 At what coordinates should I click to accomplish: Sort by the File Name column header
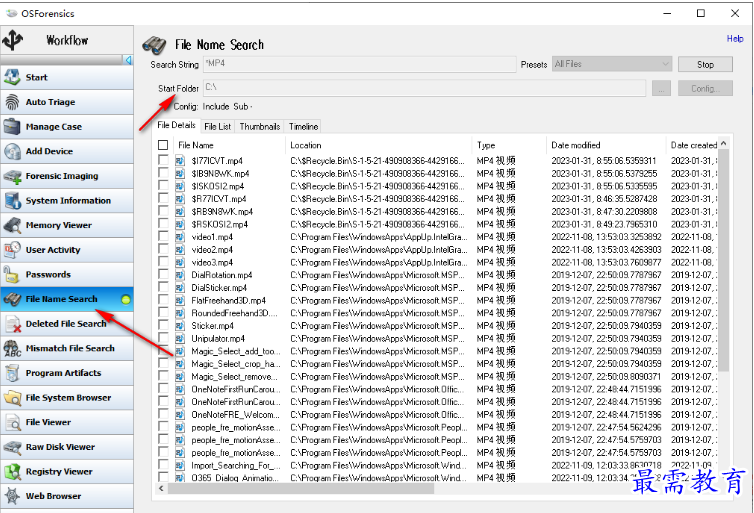[x=229, y=145]
